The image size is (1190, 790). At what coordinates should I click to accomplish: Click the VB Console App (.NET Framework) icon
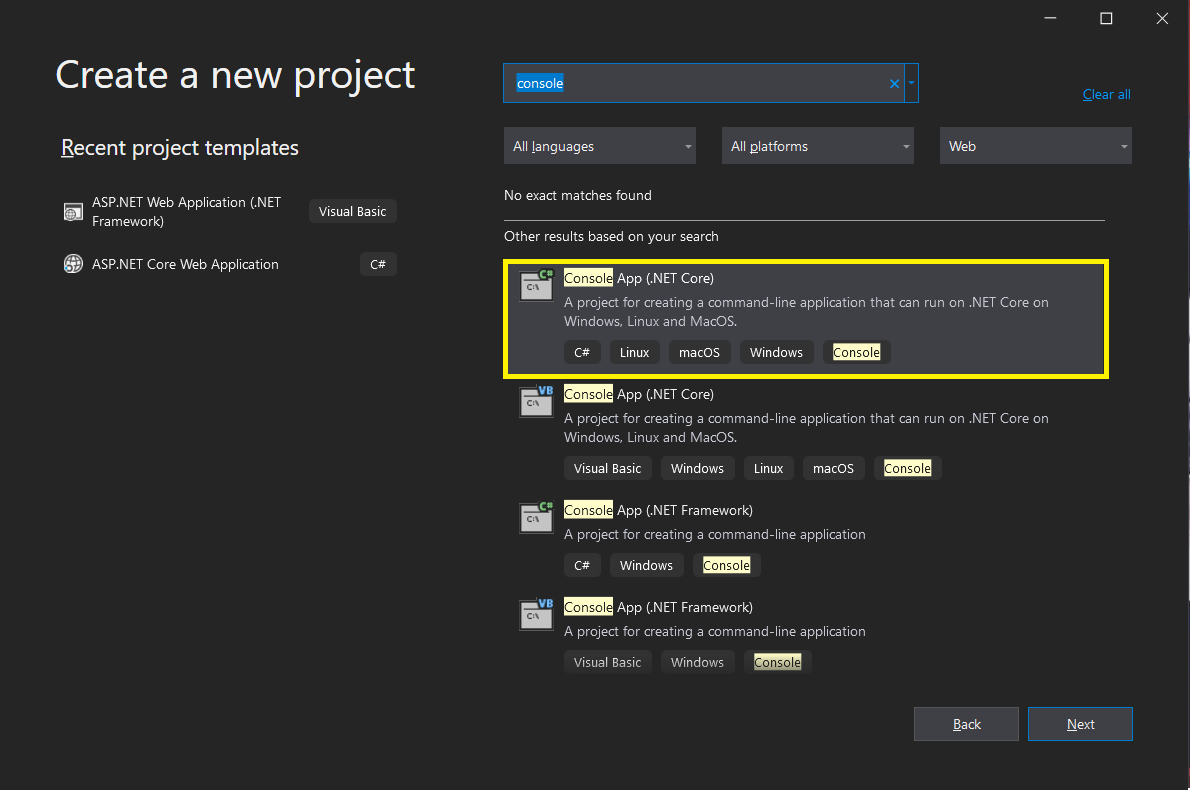537,614
